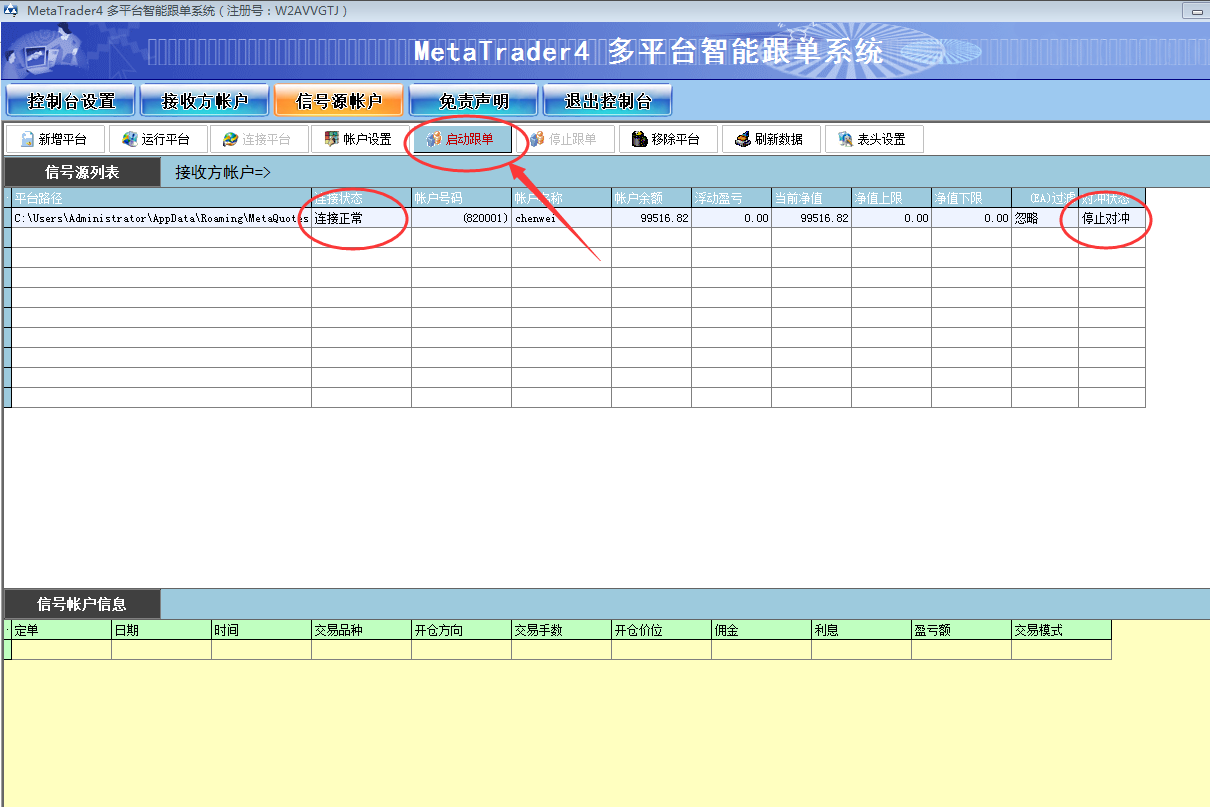Click 退出控制台 to exit console
1210x807 pixels.
pos(607,101)
